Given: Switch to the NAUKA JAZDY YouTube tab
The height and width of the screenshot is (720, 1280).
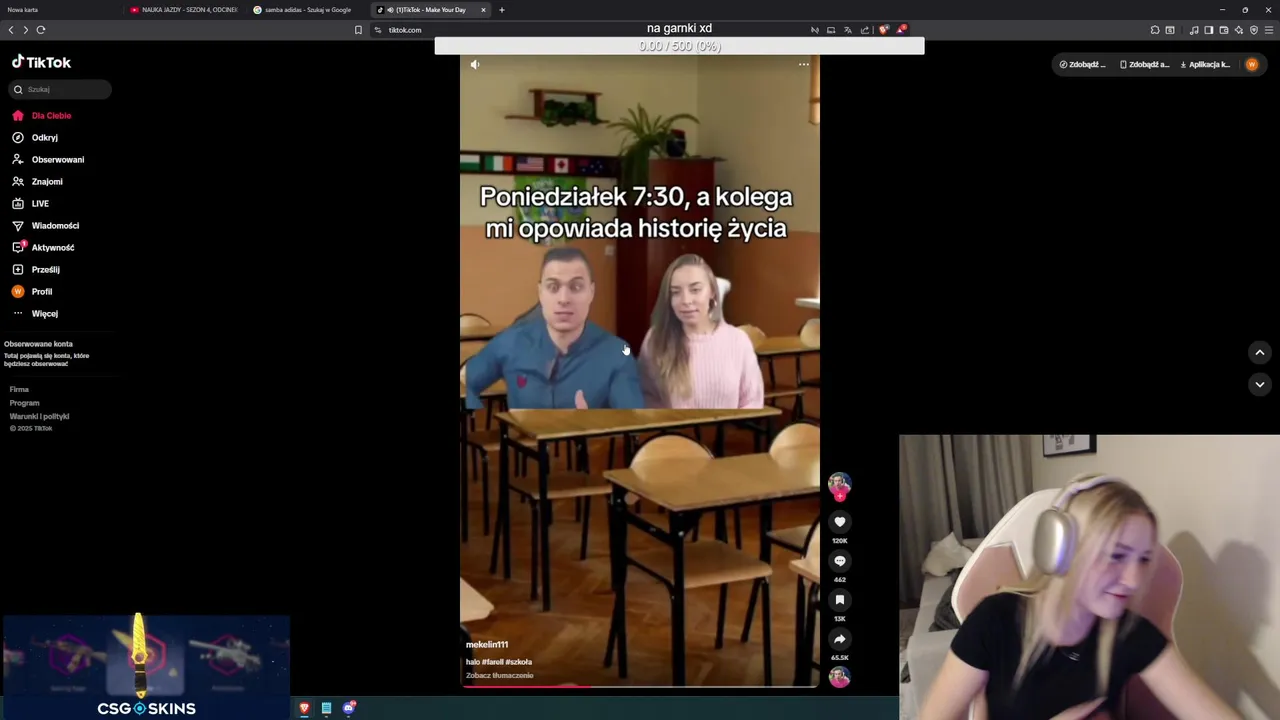Looking at the screenshot, I should 185,10.
